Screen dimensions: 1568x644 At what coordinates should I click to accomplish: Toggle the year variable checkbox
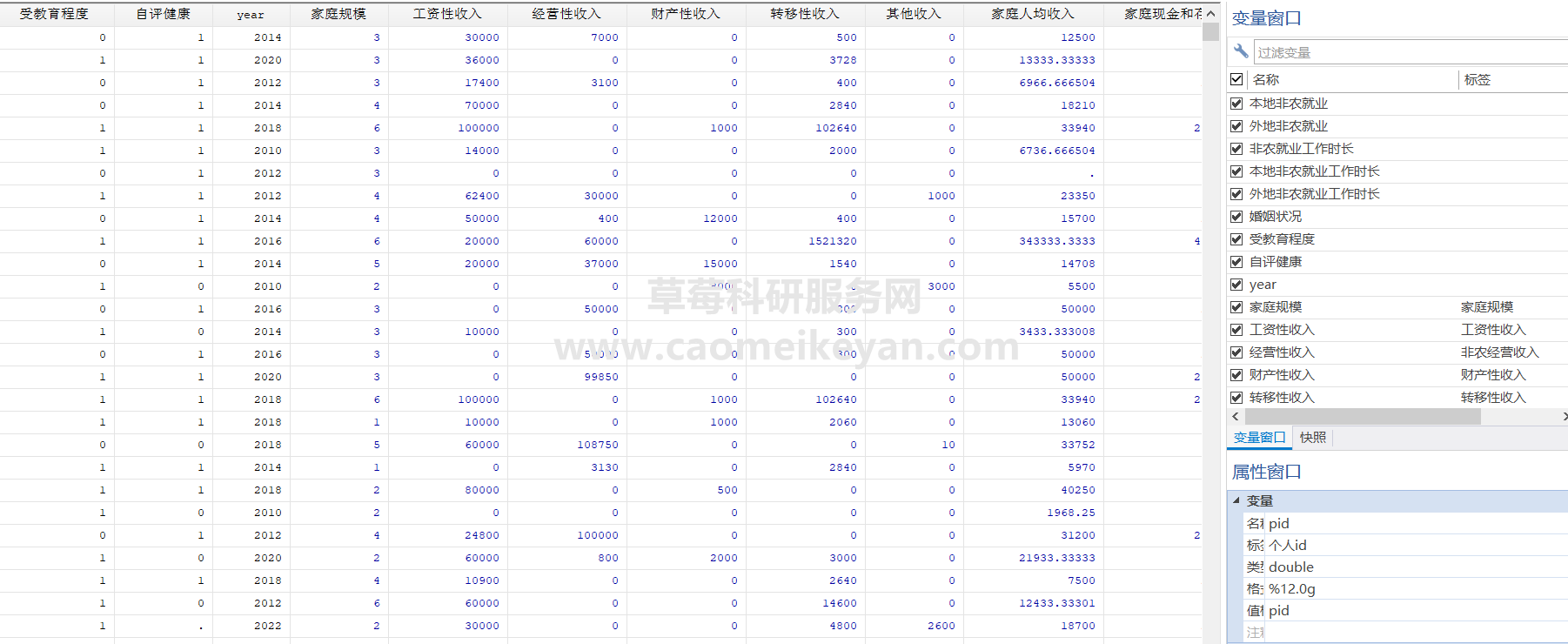point(1236,285)
